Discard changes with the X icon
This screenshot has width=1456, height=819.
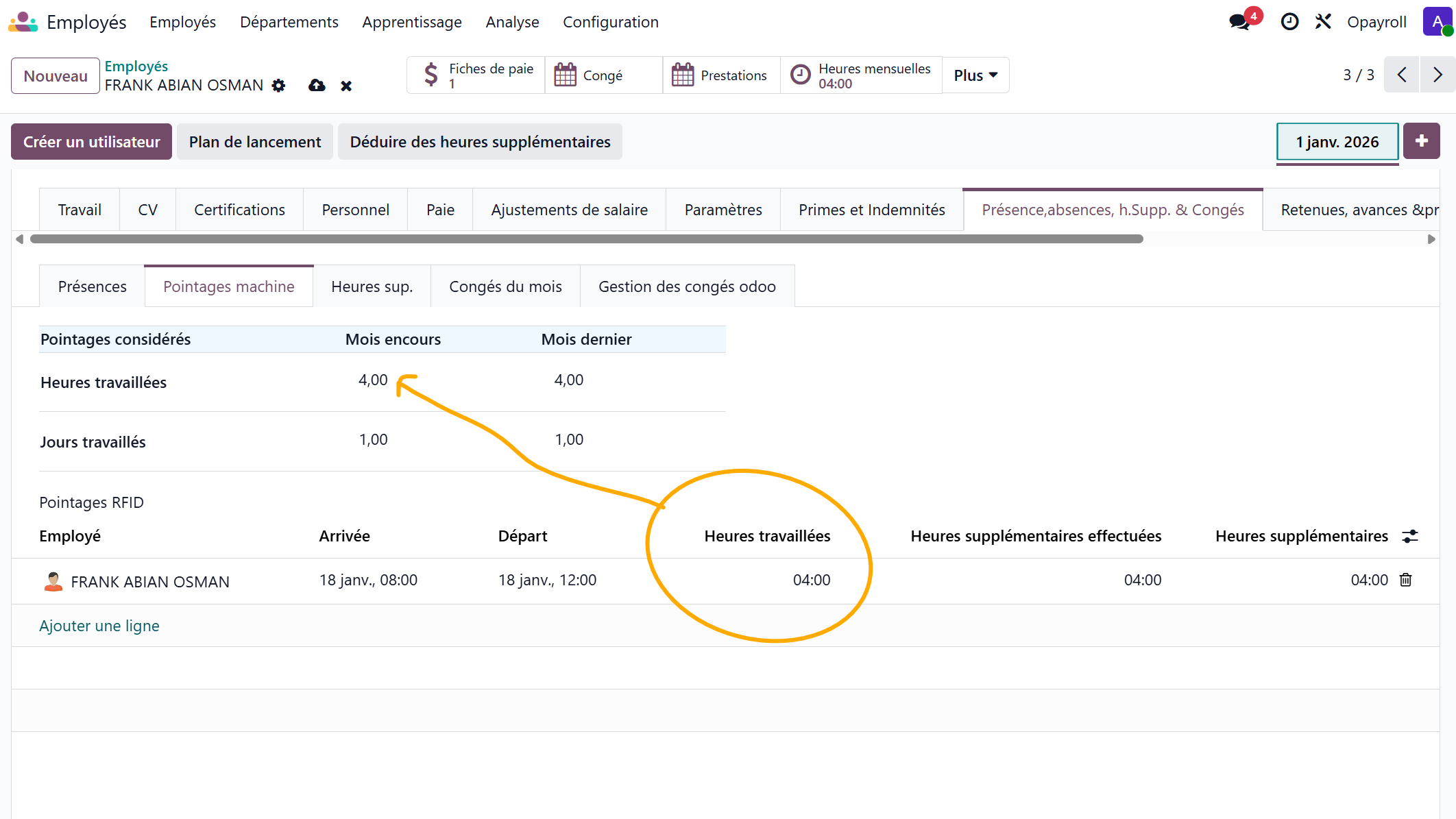(346, 86)
